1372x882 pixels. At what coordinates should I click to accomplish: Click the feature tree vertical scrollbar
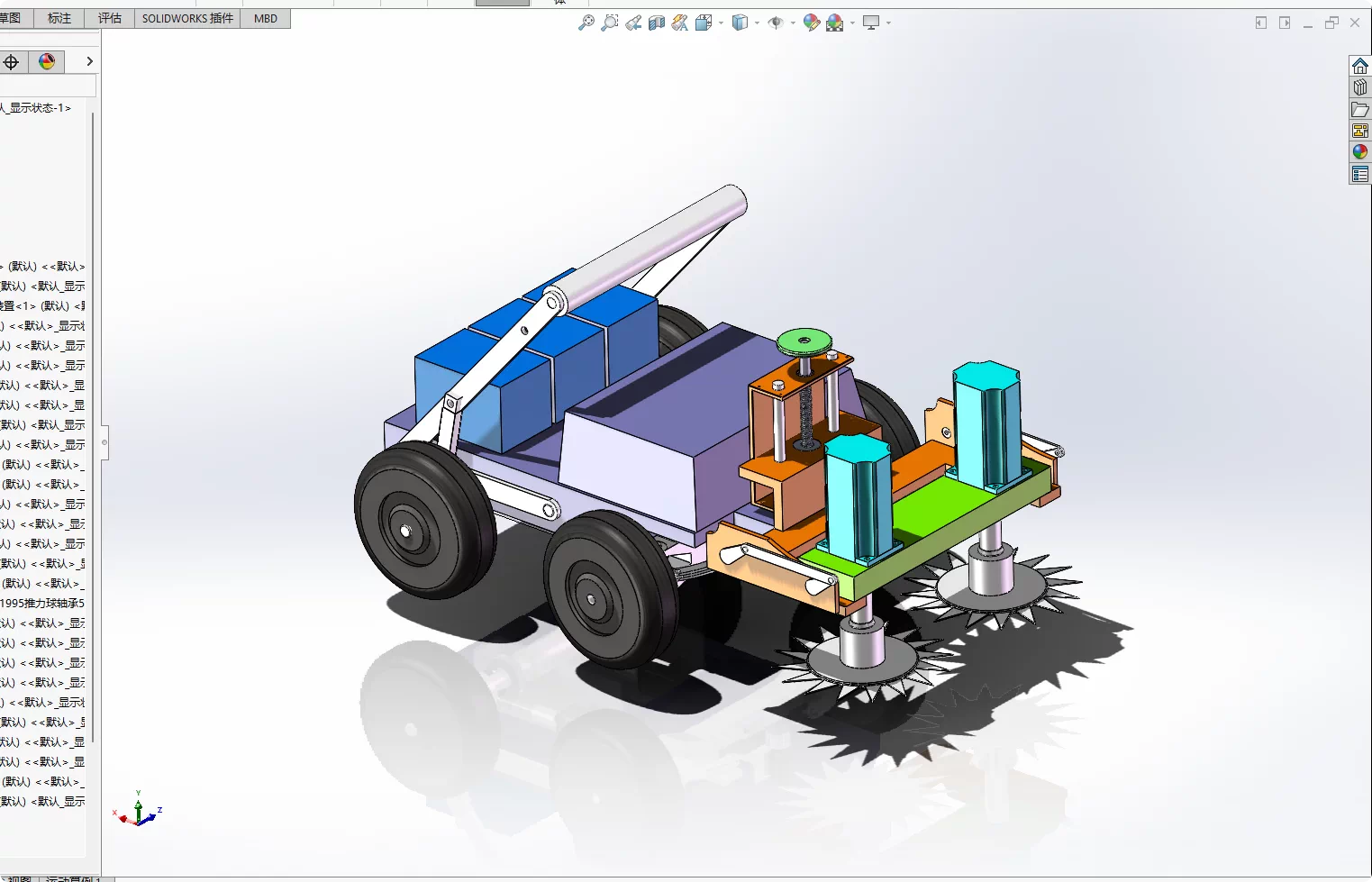coord(93,428)
